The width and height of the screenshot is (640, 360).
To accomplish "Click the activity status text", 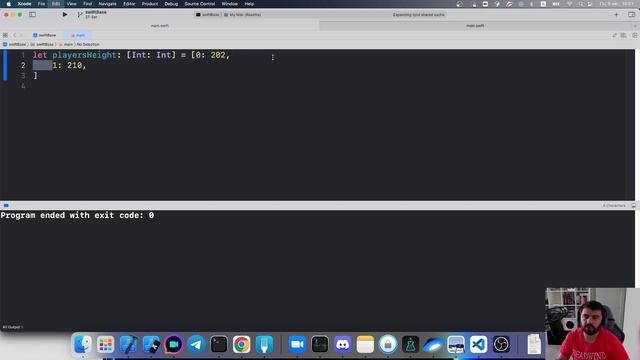I will click(419, 15).
